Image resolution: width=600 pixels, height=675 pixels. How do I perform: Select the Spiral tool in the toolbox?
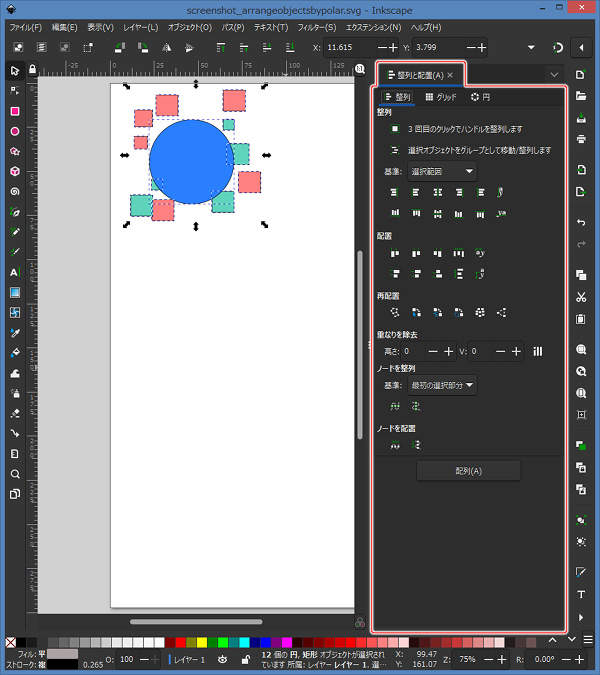point(15,191)
